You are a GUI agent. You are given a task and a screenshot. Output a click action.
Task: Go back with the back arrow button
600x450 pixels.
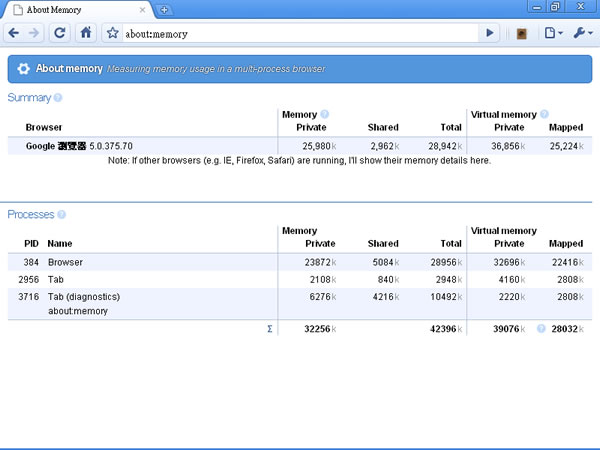click(14, 33)
